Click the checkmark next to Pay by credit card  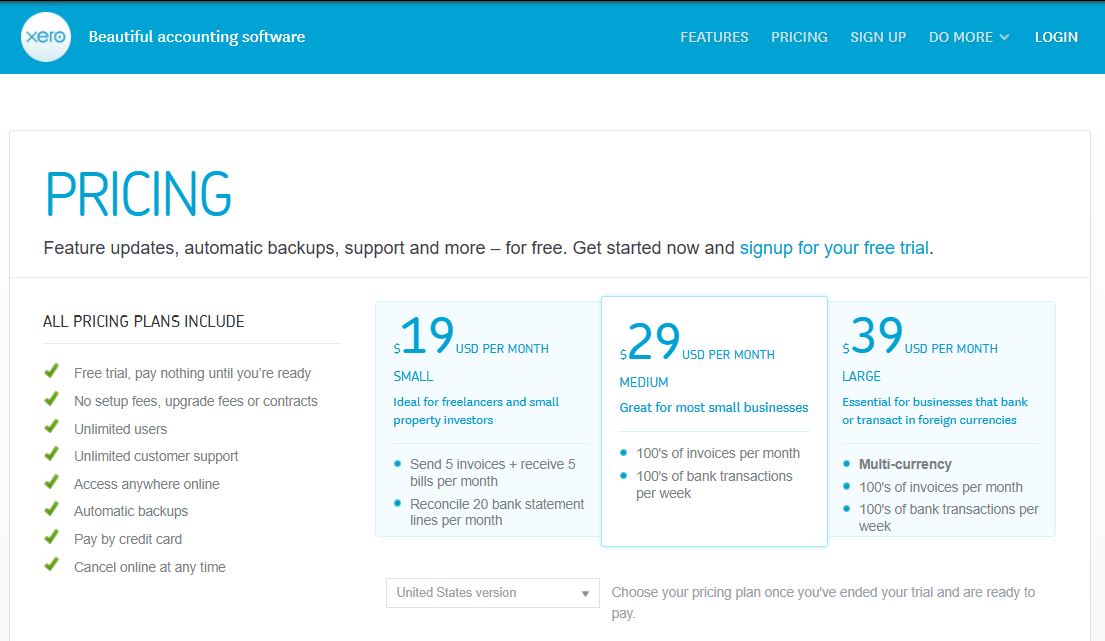pyautogui.click(x=53, y=536)
